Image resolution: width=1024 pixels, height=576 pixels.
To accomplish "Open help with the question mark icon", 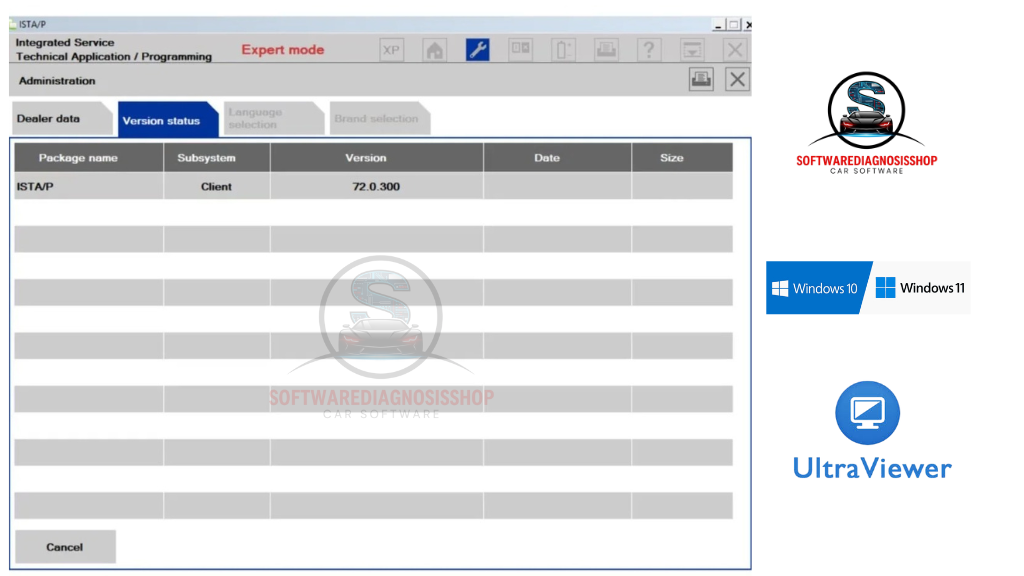I will pos(649,50).
